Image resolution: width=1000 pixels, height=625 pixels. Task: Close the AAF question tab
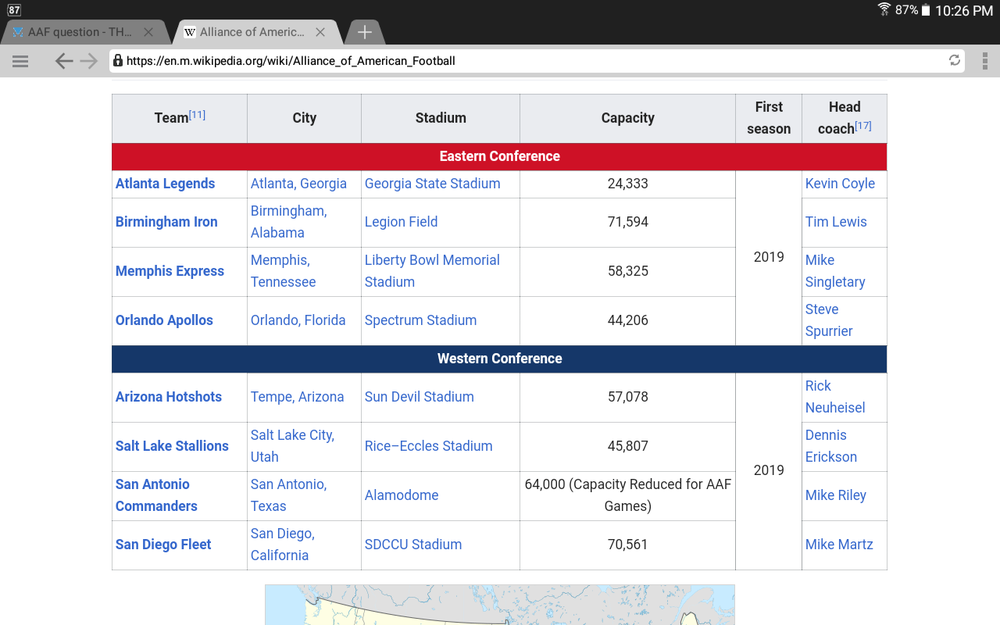[148, 32]
